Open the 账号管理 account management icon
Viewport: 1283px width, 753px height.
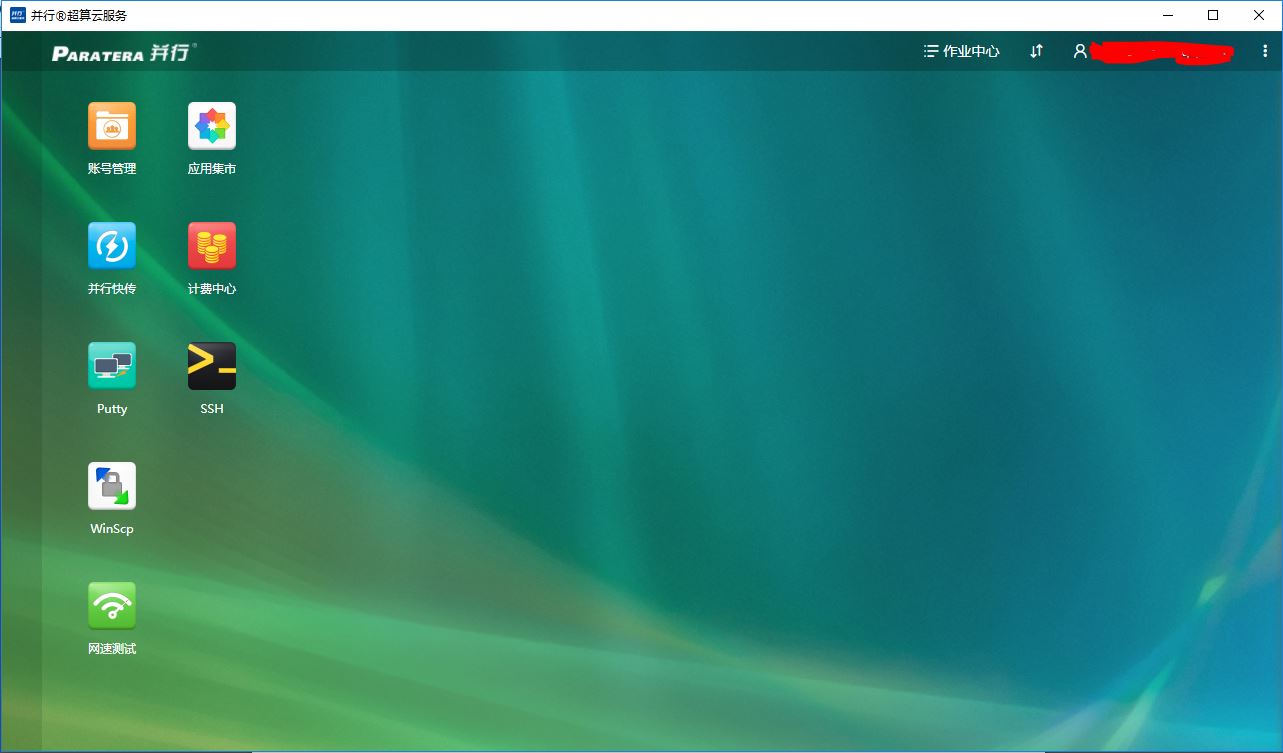(112, 127)
